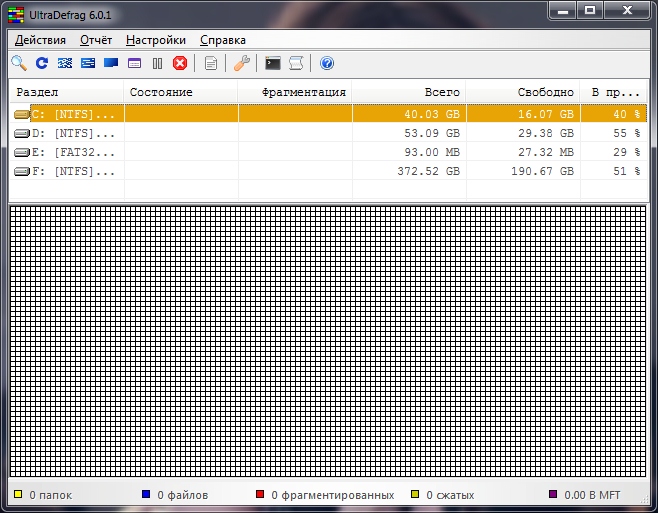658x513 pixels.
Task: Open options with the wrench icon
Action: click(x=242, y=63)
